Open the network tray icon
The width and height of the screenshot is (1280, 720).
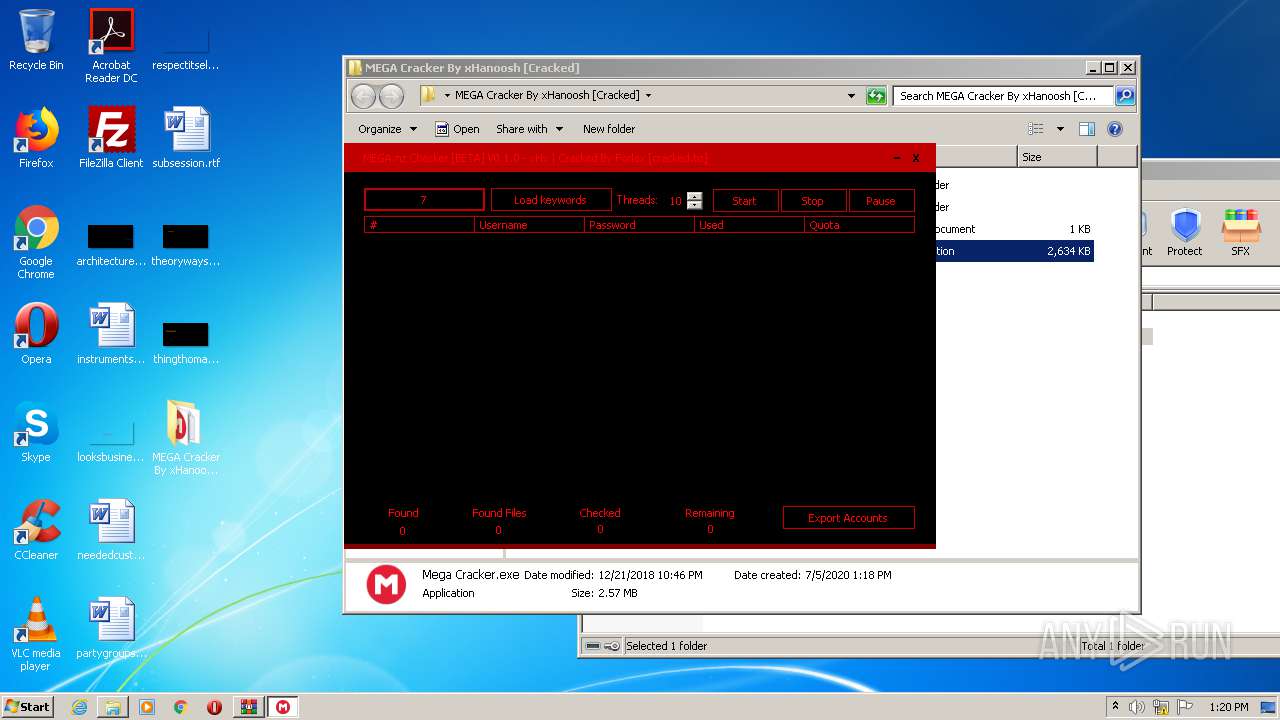1161,707
